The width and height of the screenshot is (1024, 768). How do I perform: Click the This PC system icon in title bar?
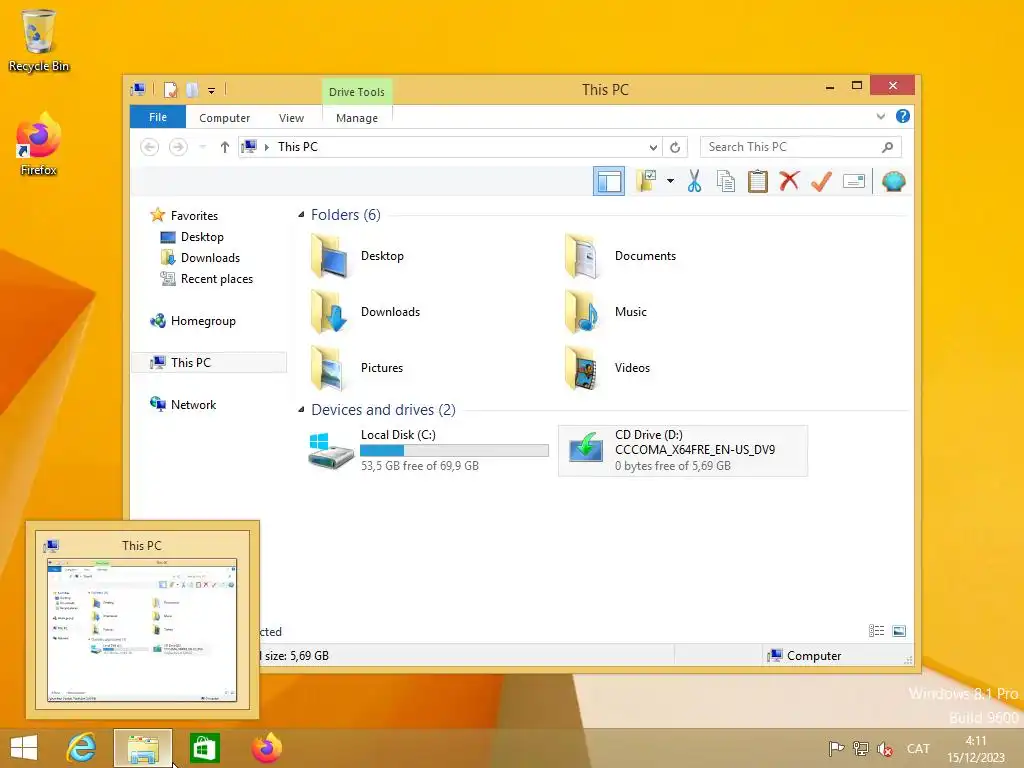click(x=138, y=89)
